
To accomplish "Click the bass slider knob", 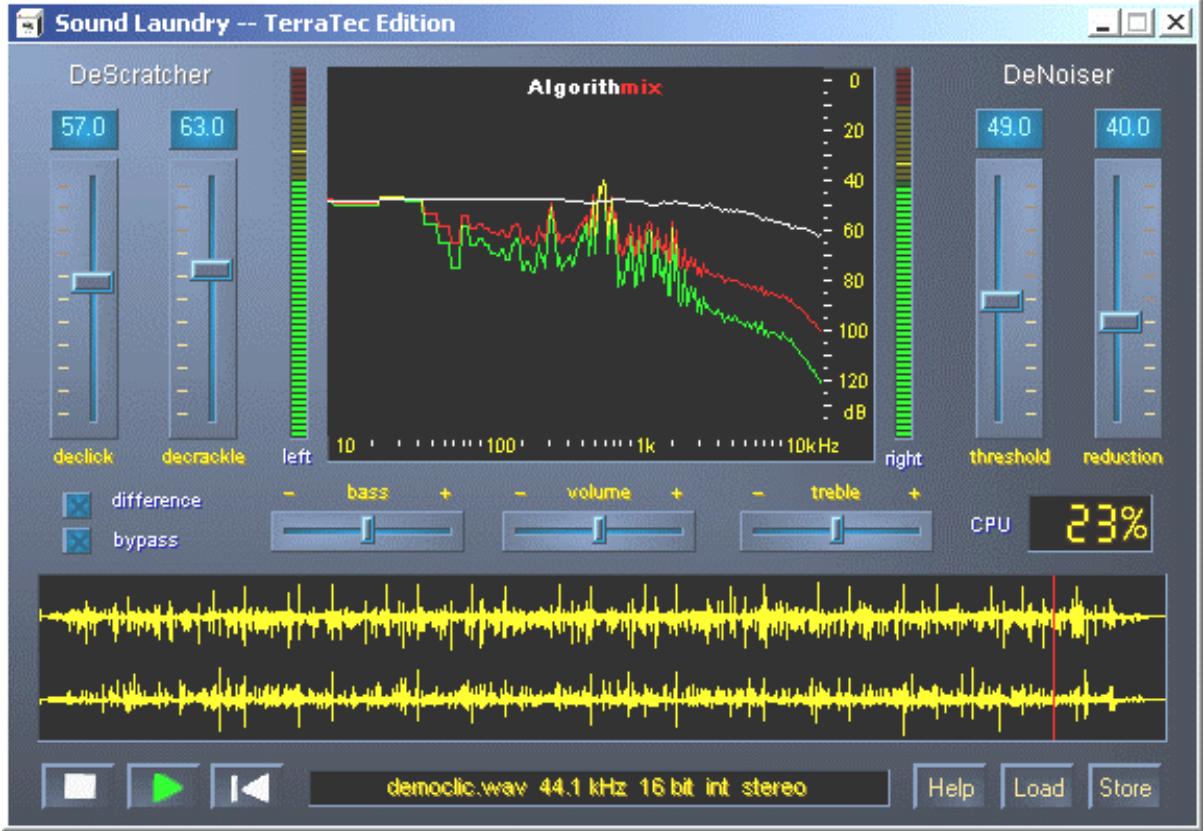I will [x=367, y=530].
